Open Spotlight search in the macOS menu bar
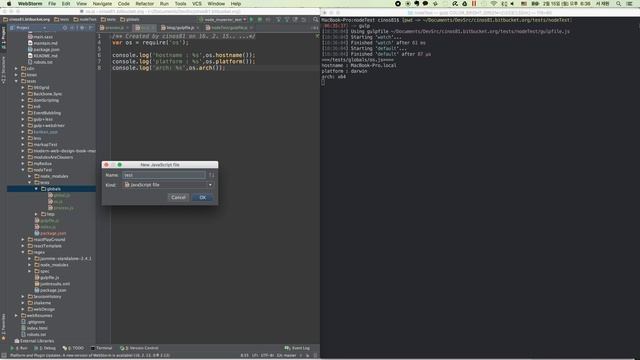The image size is (640, 360). (619, 4)
